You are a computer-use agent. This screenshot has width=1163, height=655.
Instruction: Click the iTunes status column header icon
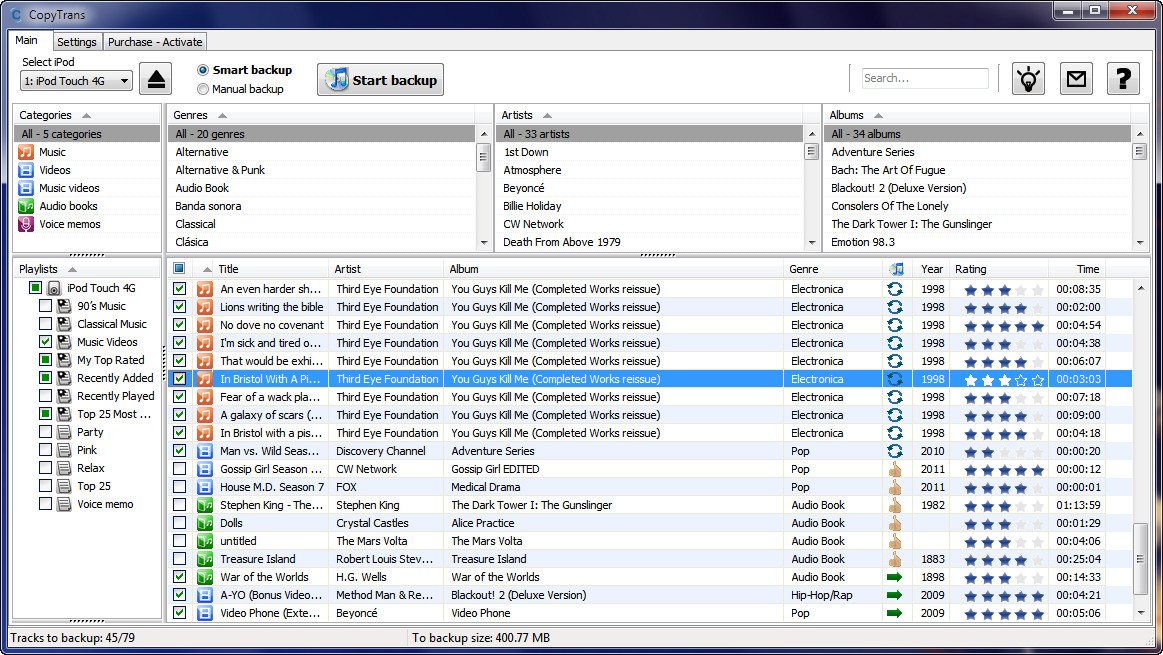click(x=896, y=269)
